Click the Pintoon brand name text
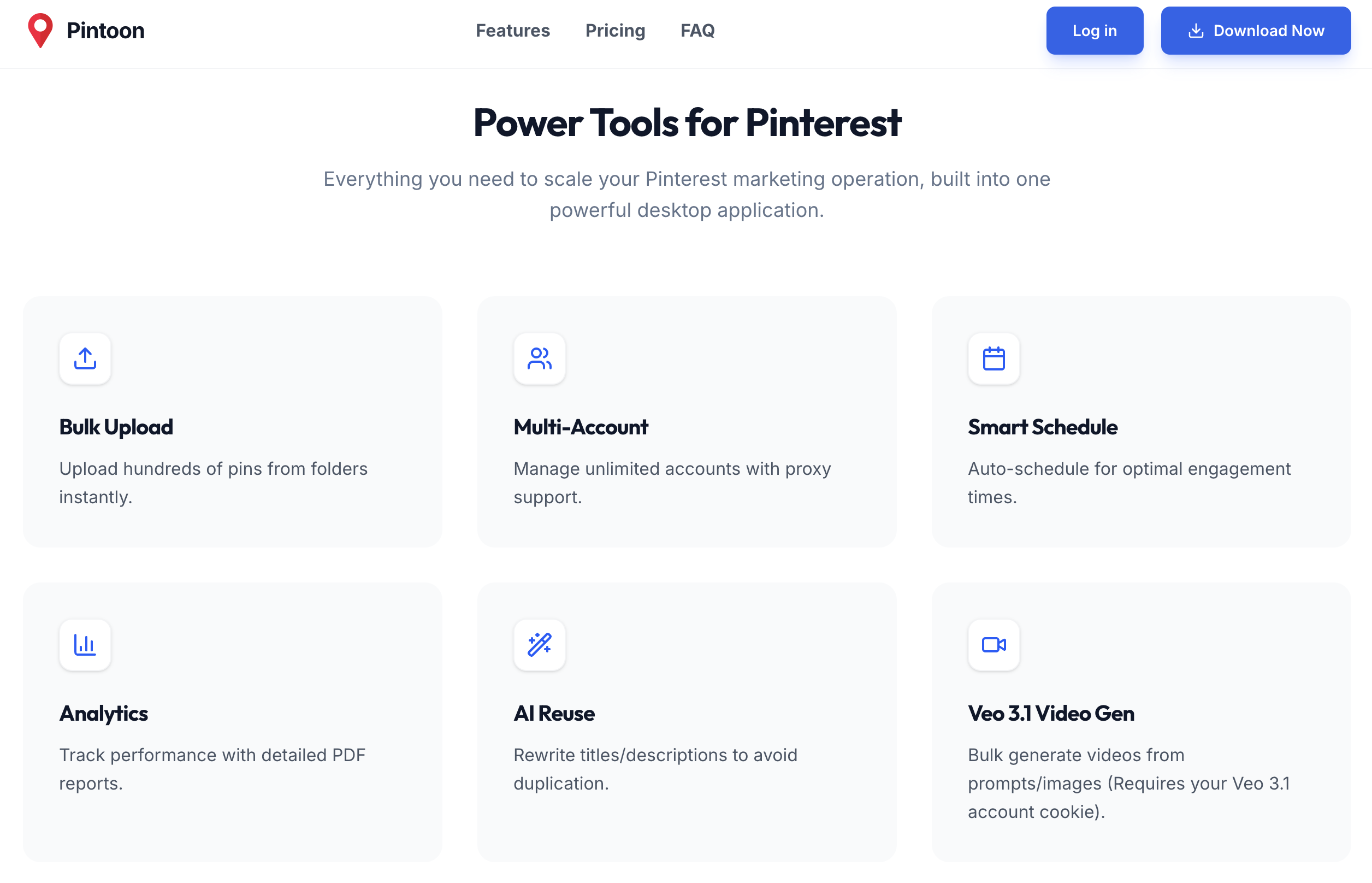Viewport: 1372px width, 883px height. pos(105,30)
